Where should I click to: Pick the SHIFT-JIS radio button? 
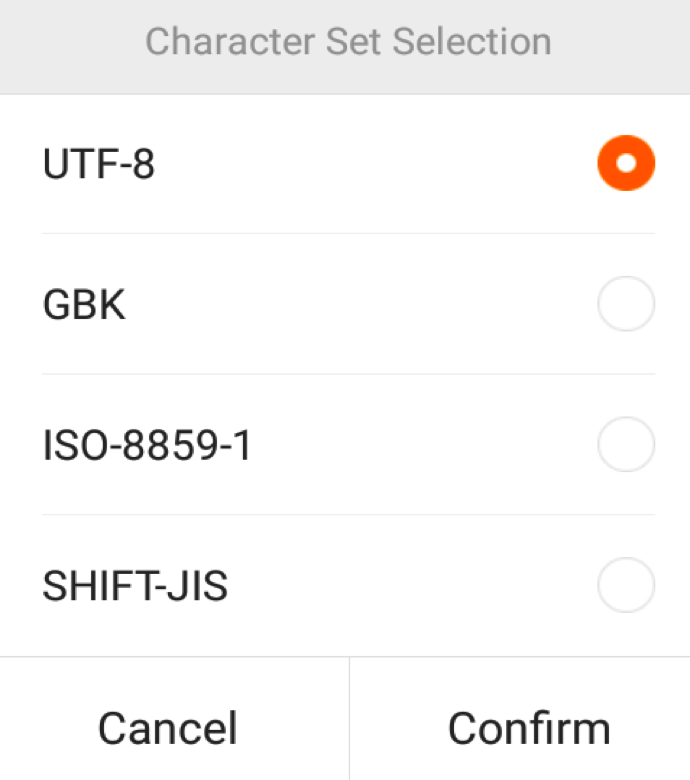[x=626, y=585]
